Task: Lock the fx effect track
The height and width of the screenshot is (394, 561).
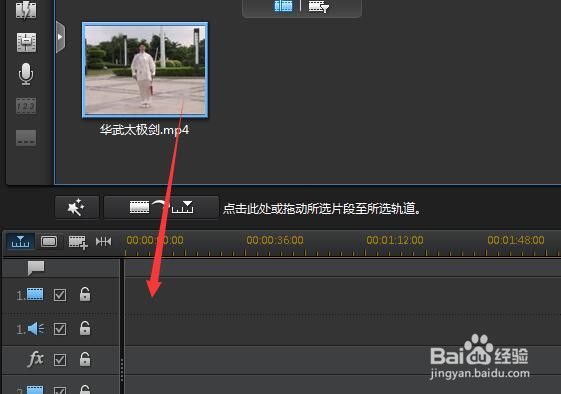Action: (85, 359)
